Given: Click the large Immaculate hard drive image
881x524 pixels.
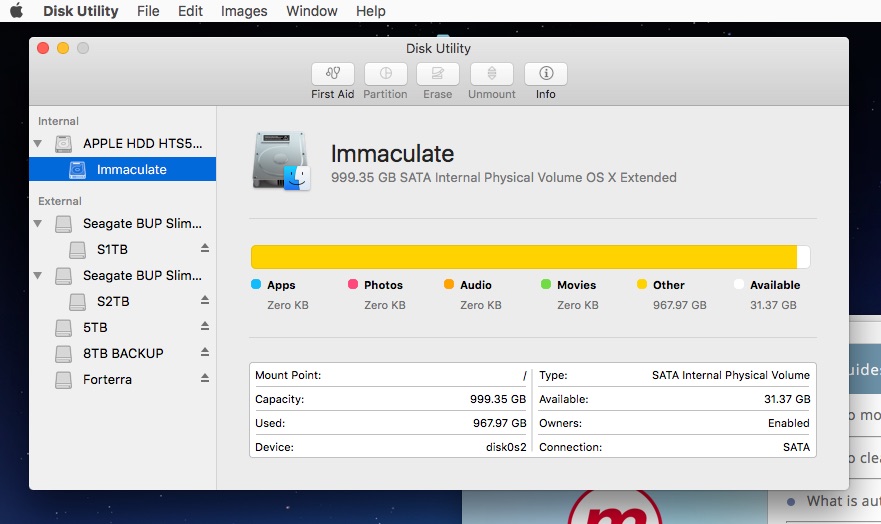Looking at the screenshot, I should [281, 161].
